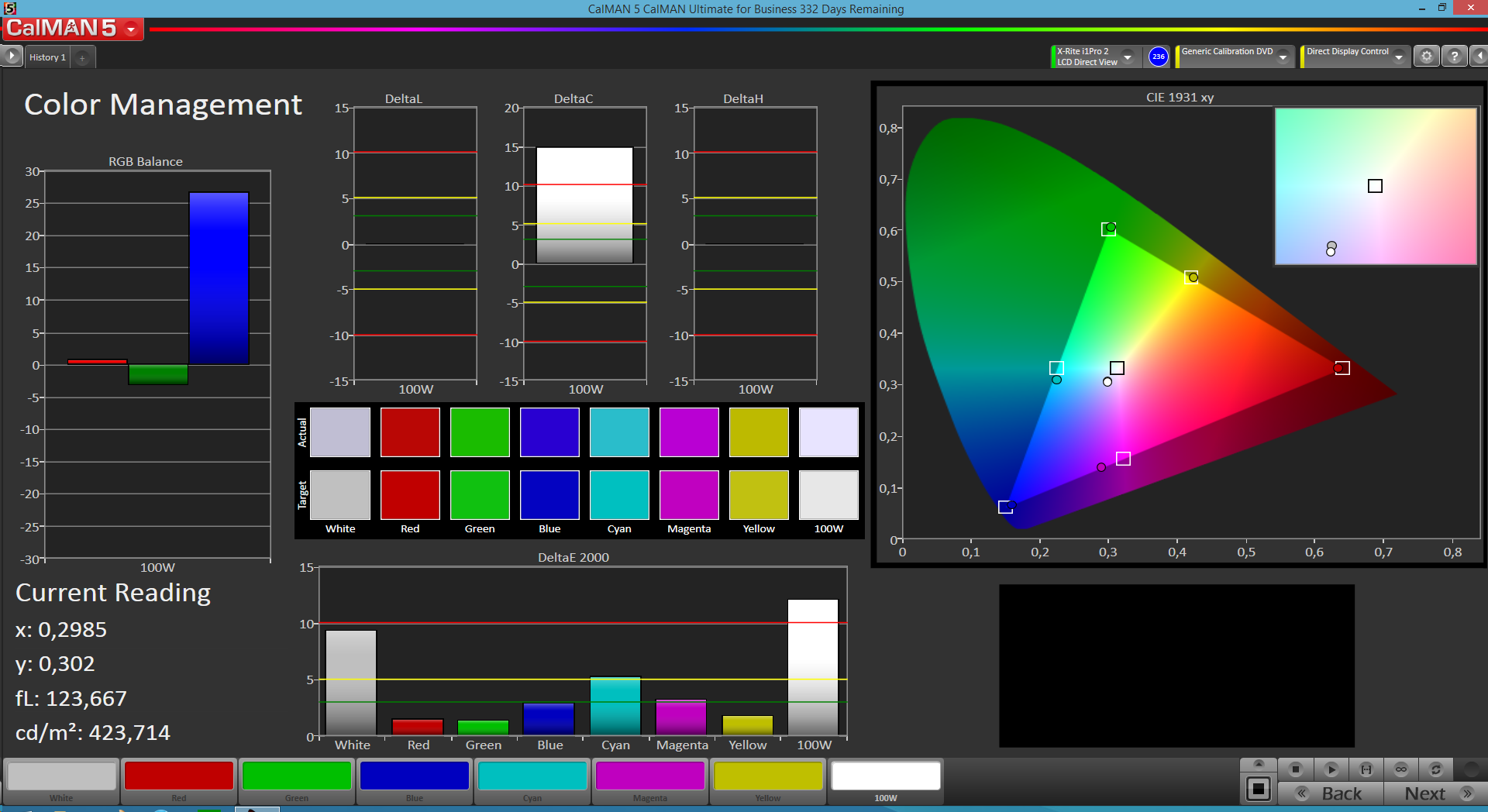Click the Color Management heading
The image size is (1488, 812).
coord(163,105)
